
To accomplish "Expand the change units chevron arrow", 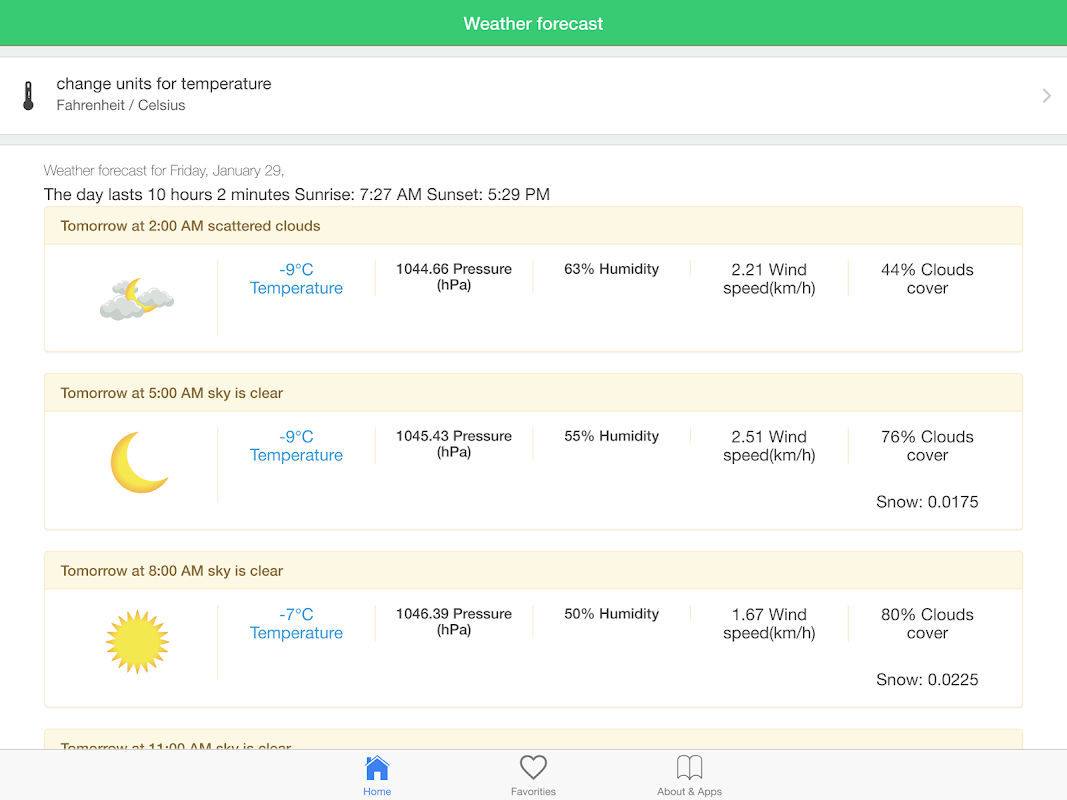I will tap(1046, 96).
